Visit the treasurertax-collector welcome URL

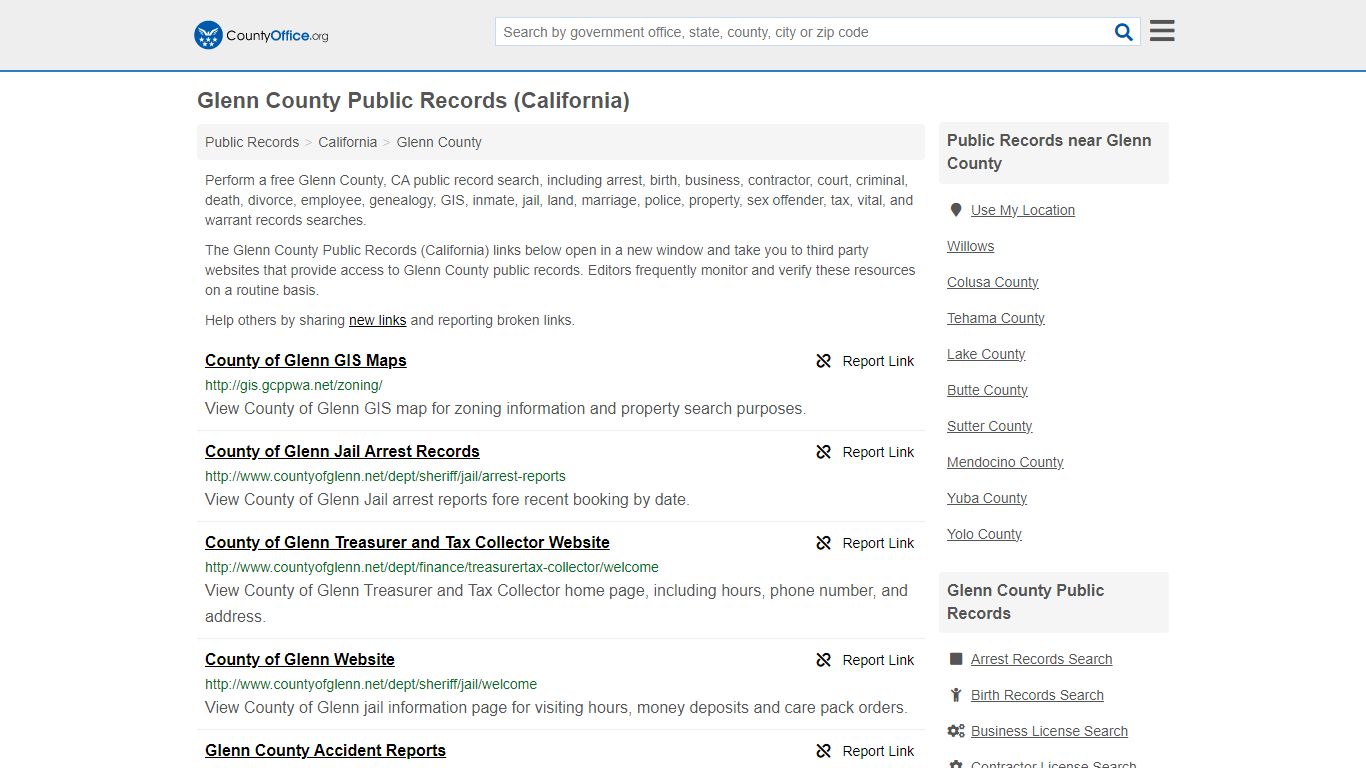point(432,567)
